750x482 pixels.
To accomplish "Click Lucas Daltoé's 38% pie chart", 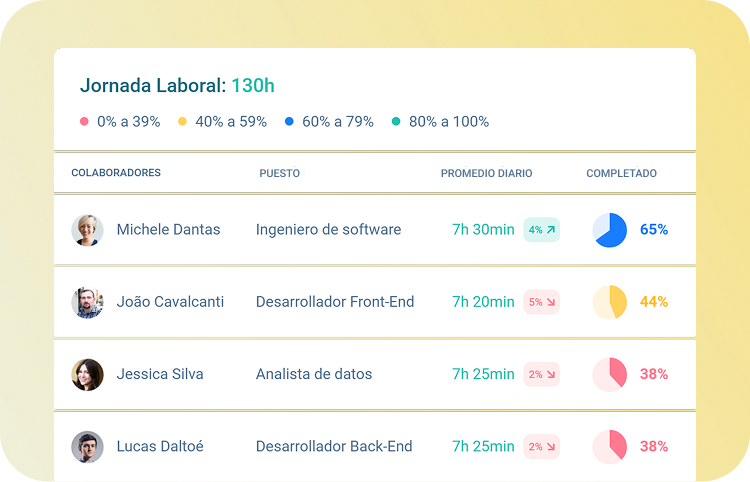I will [x=609, y=446].
